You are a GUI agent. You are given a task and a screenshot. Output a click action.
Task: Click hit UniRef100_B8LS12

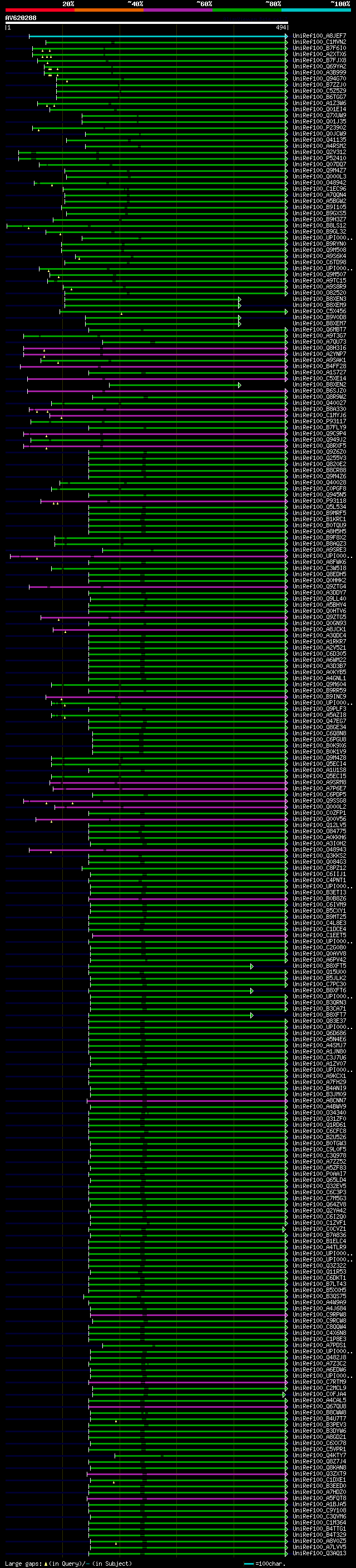click(x=319, y=226)
